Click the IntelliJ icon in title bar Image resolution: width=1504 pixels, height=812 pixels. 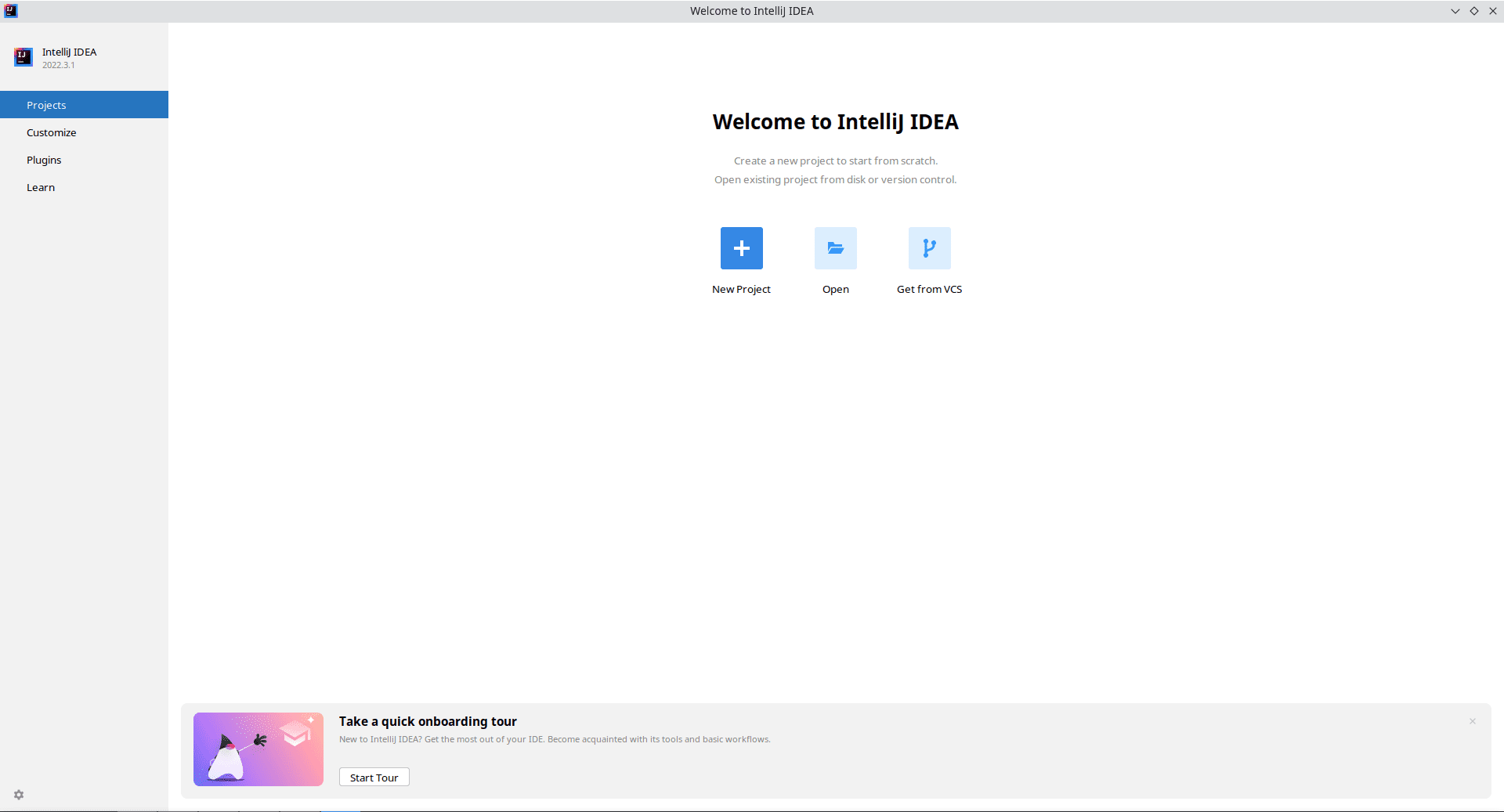(x=11, y=11)
